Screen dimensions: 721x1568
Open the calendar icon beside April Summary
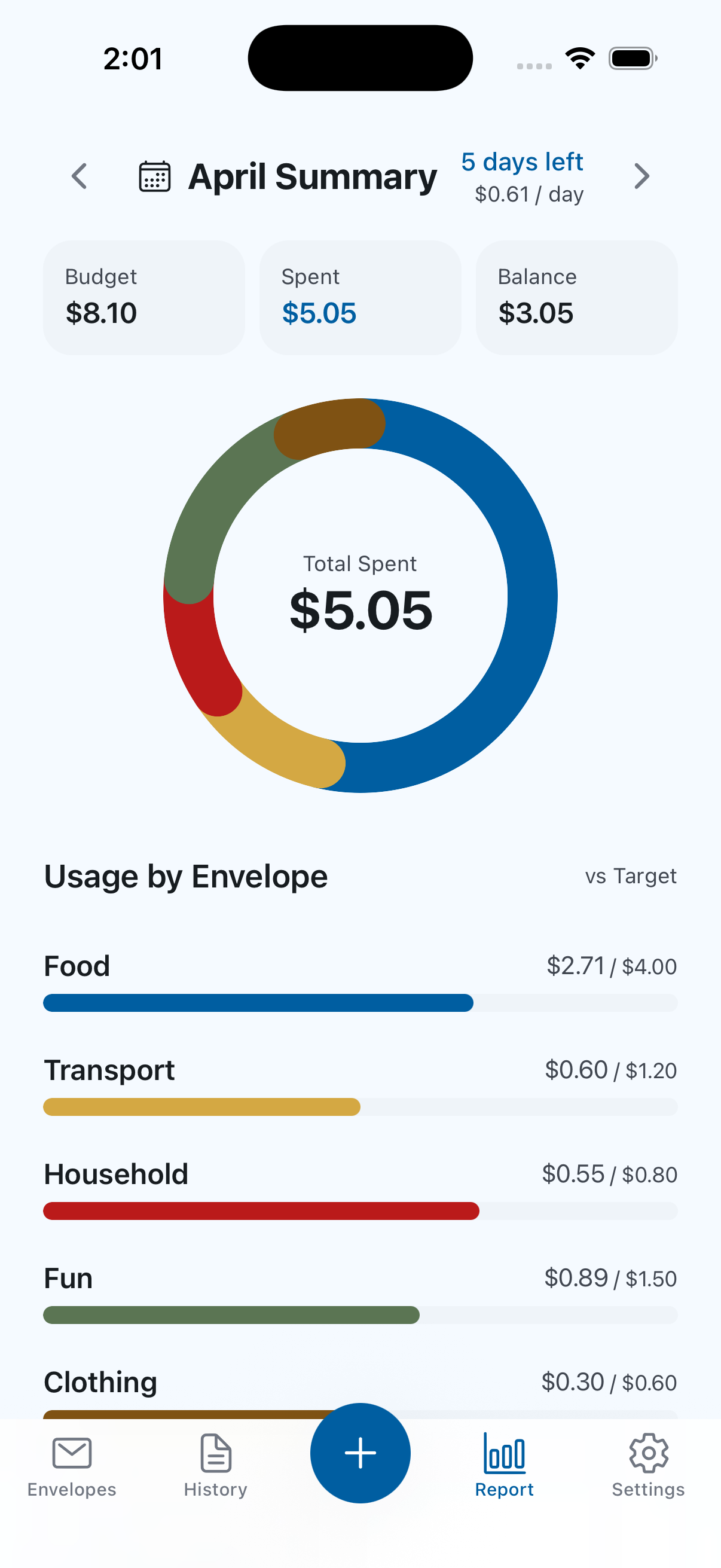155,176
